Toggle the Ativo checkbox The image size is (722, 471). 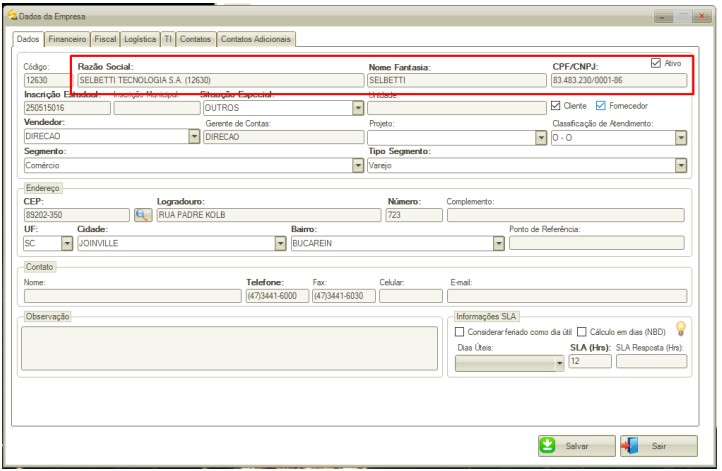point(656,63)
